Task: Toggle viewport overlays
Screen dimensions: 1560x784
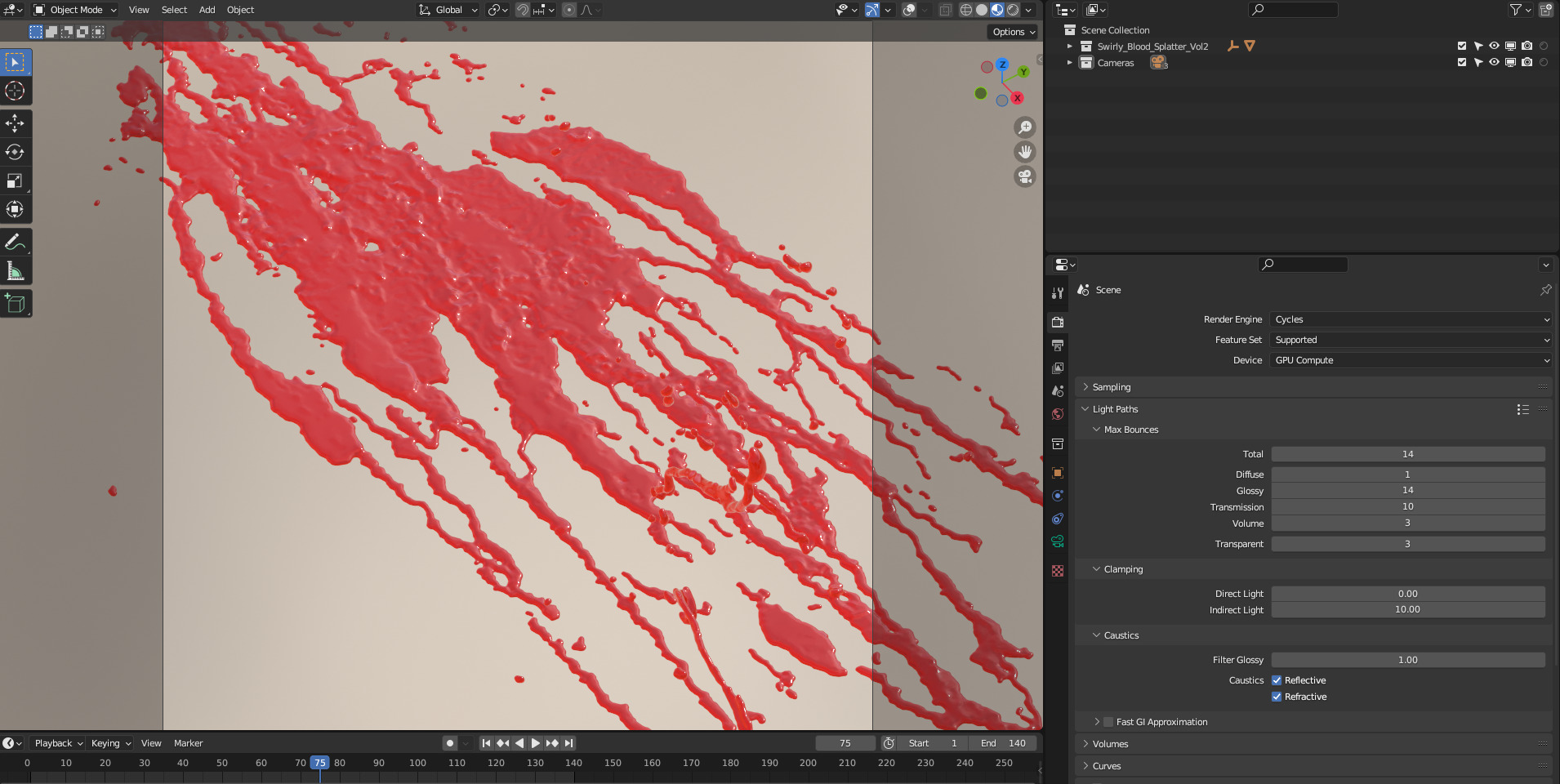Action: (x=909, y=10)
